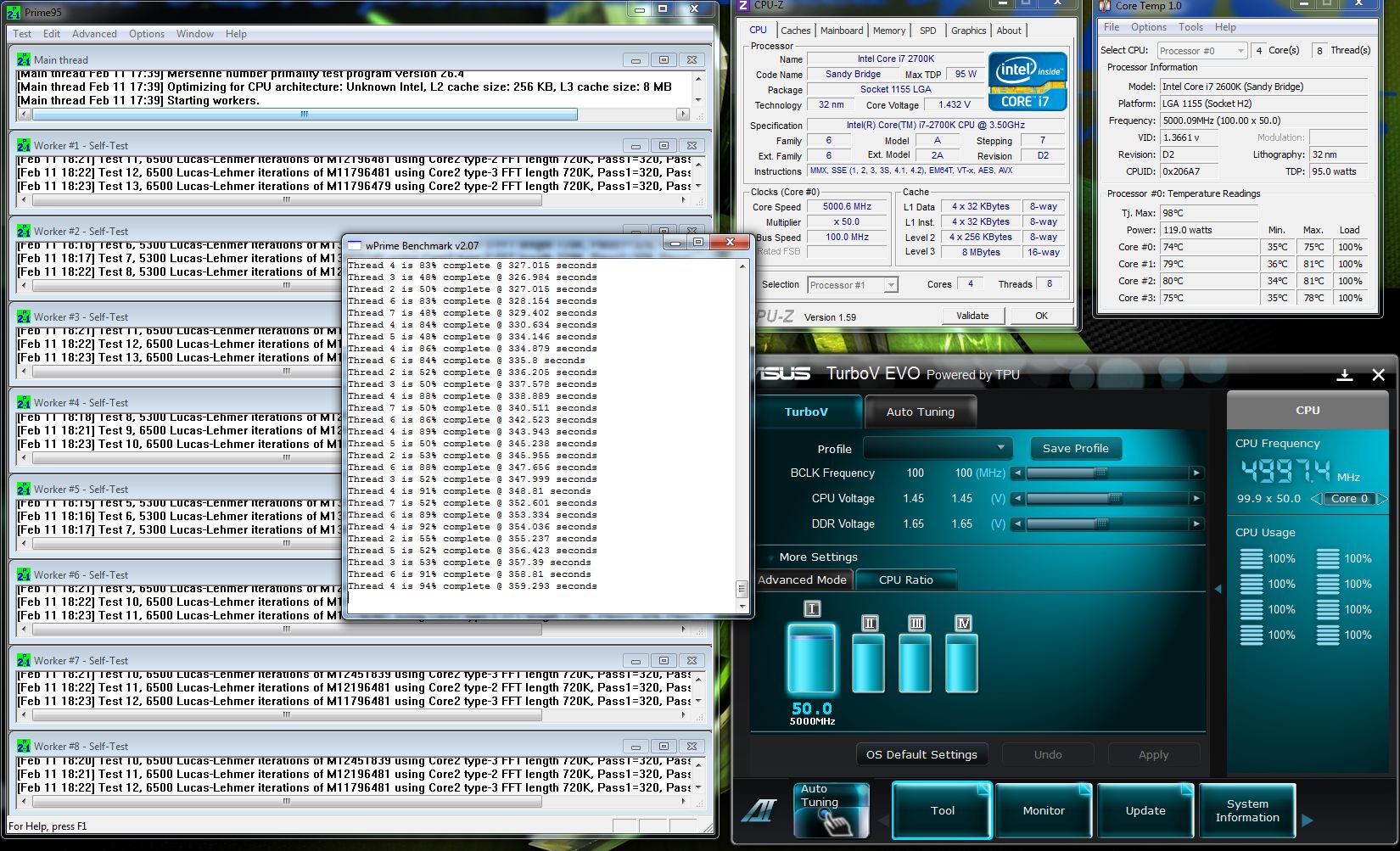Select the TurboV tab

pyautogui.click(x=806, y=412)
